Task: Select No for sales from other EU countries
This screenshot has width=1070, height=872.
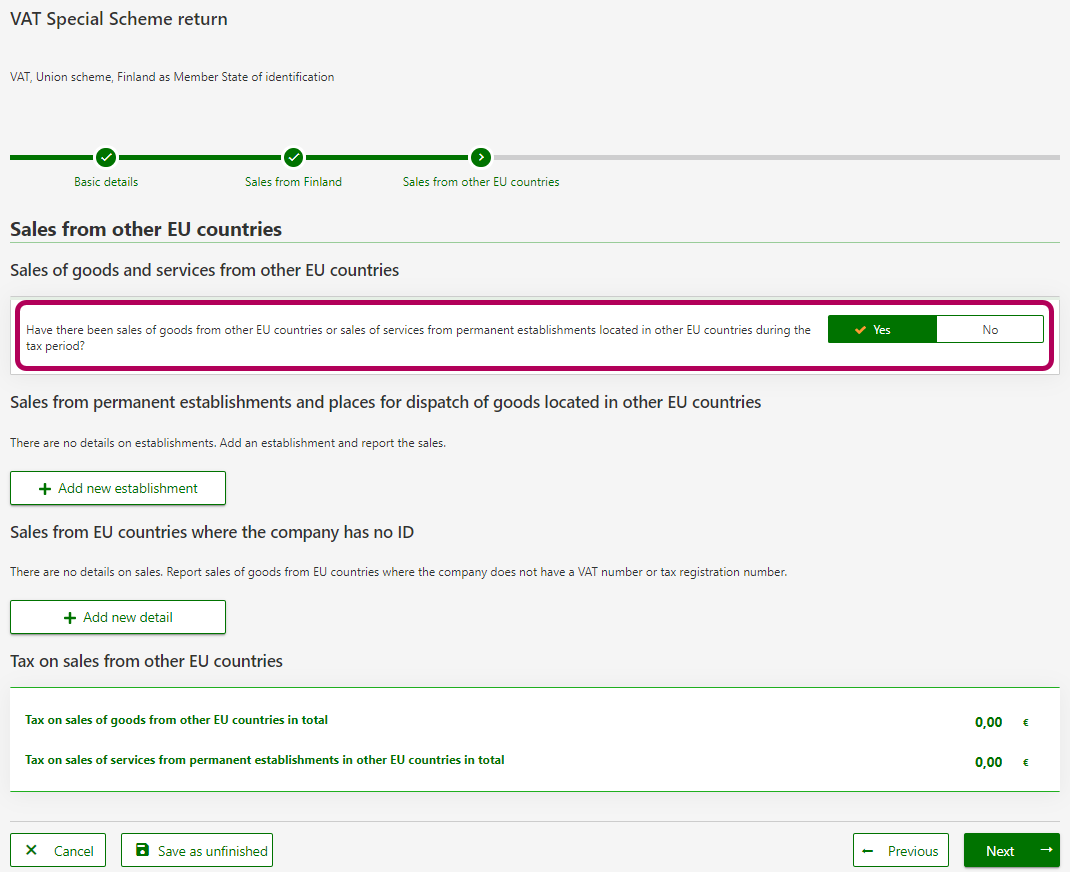Action: tap(990, 330)
